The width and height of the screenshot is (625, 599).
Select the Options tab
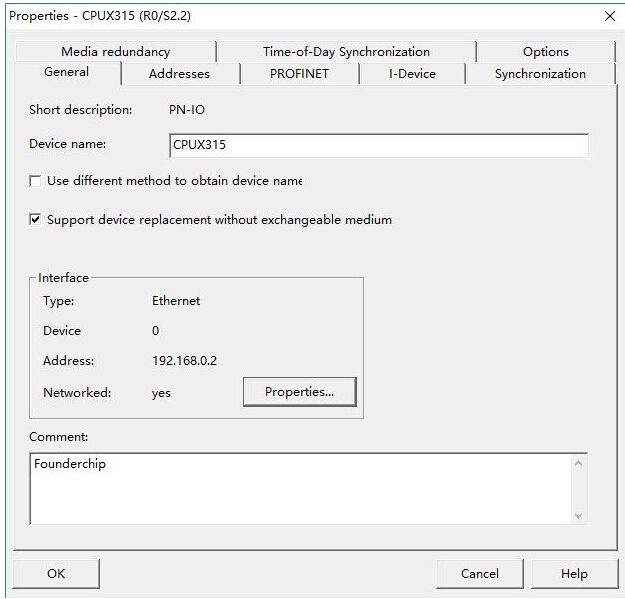coord(545,52)
